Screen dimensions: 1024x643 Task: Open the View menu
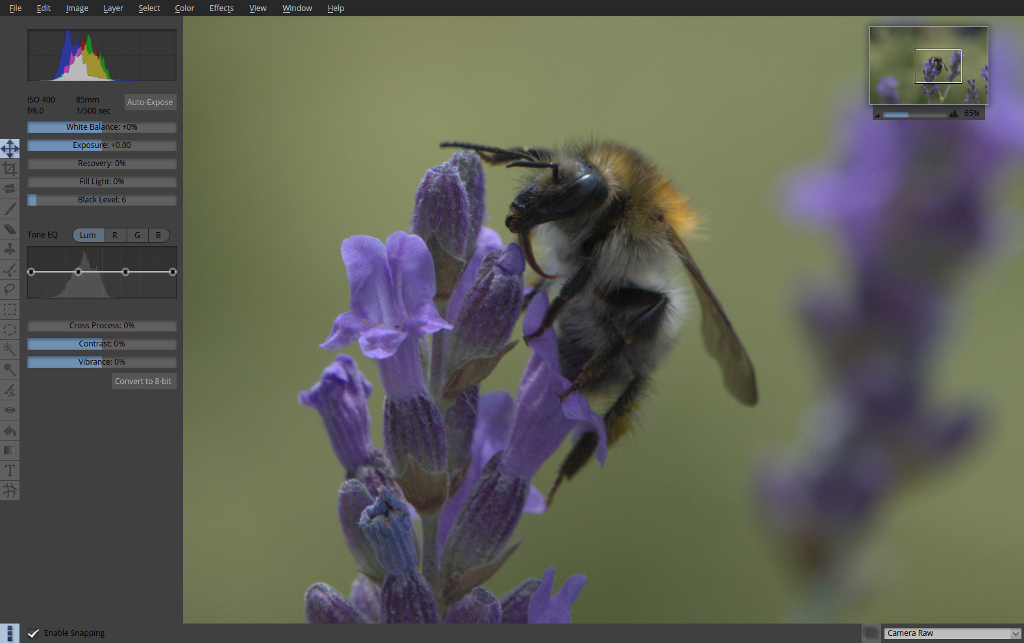click(258, 8)
